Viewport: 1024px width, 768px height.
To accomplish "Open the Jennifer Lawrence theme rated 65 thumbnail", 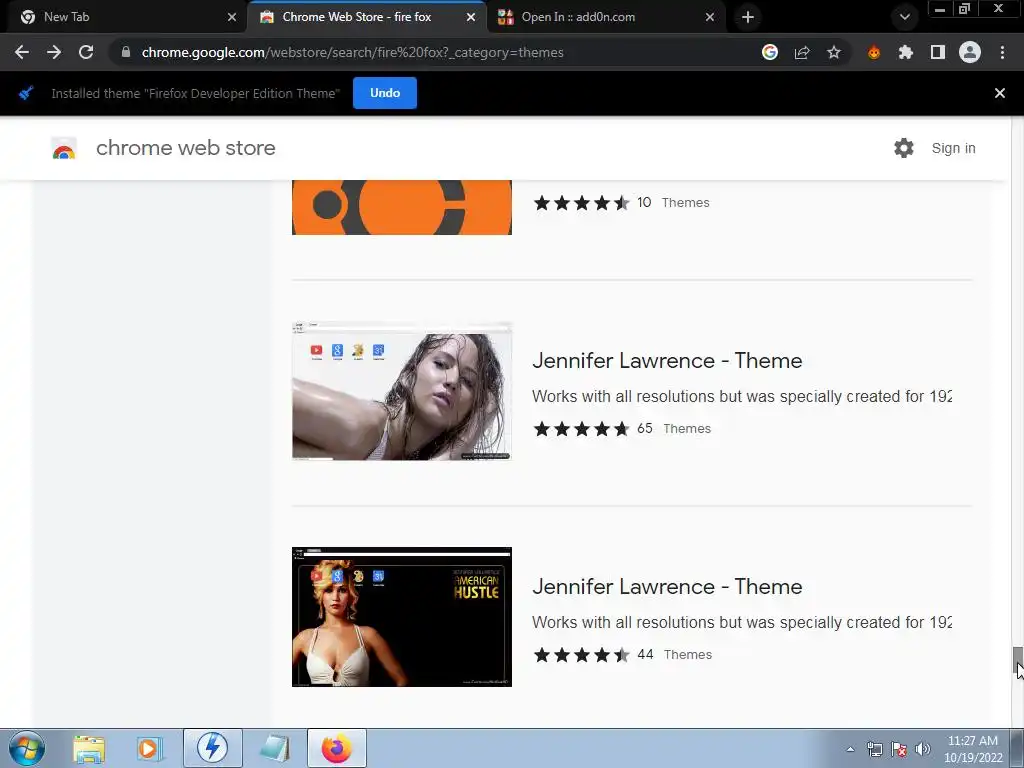I will pos(402,391).
